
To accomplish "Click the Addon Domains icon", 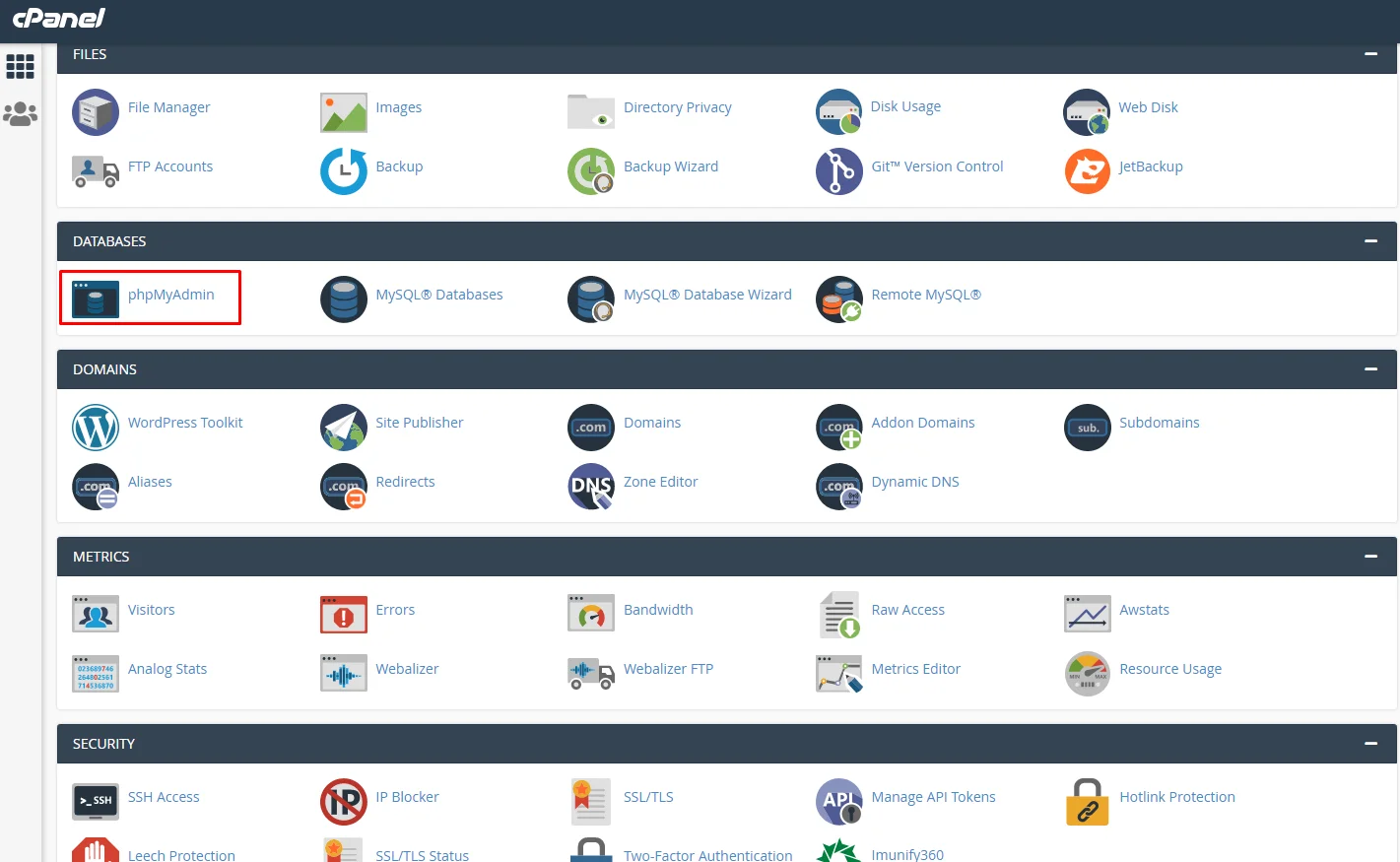I will [x=839, y=428].
